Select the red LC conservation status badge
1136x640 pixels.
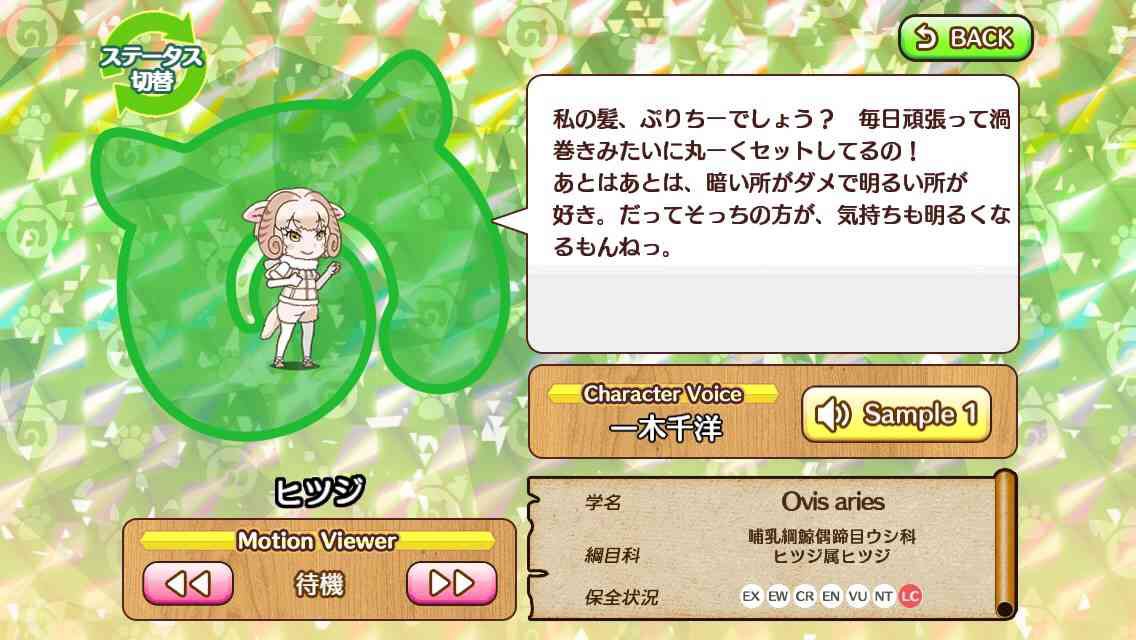click(911, 597)
